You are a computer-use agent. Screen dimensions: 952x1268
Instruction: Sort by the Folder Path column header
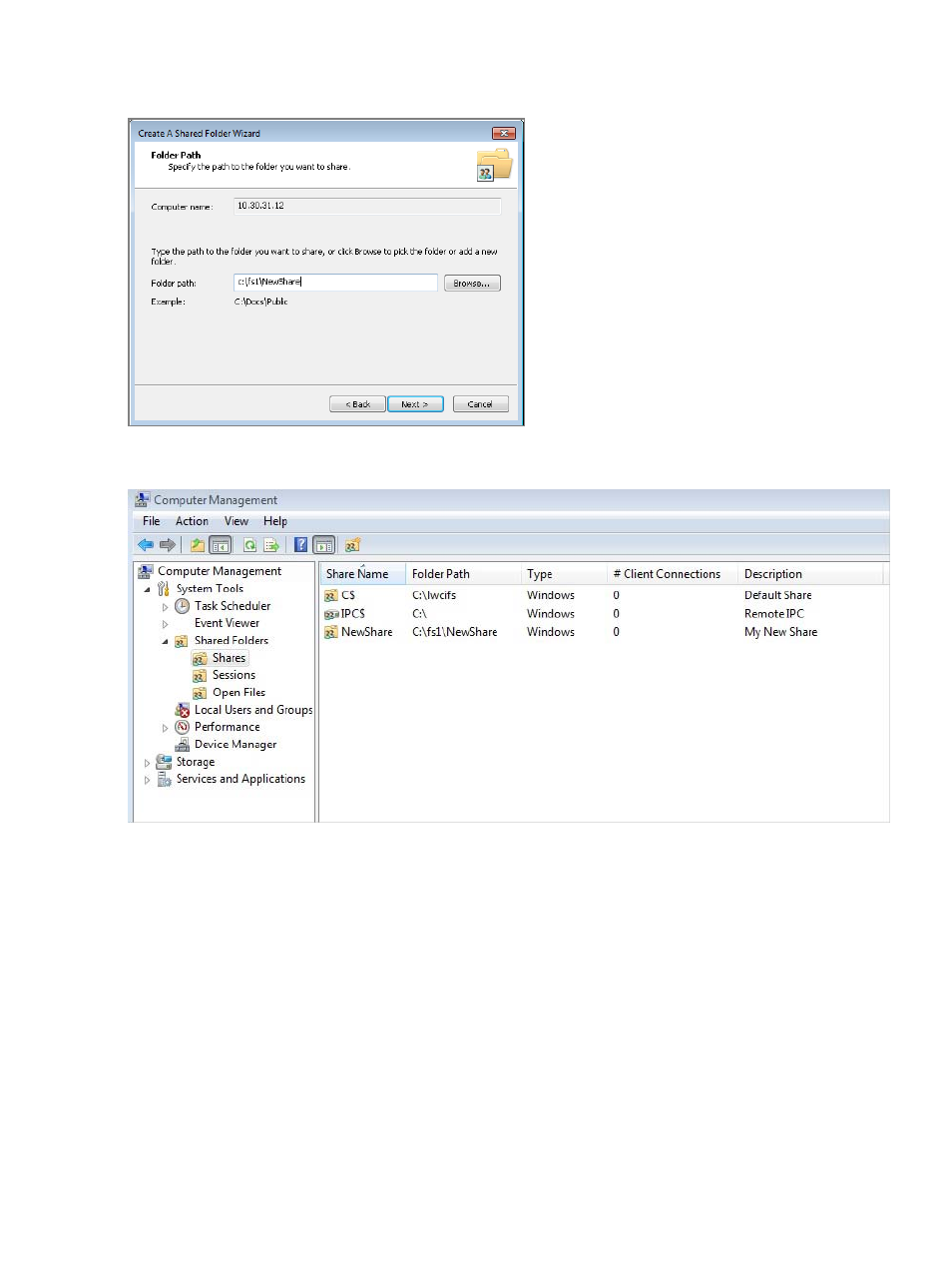point(463,574)
